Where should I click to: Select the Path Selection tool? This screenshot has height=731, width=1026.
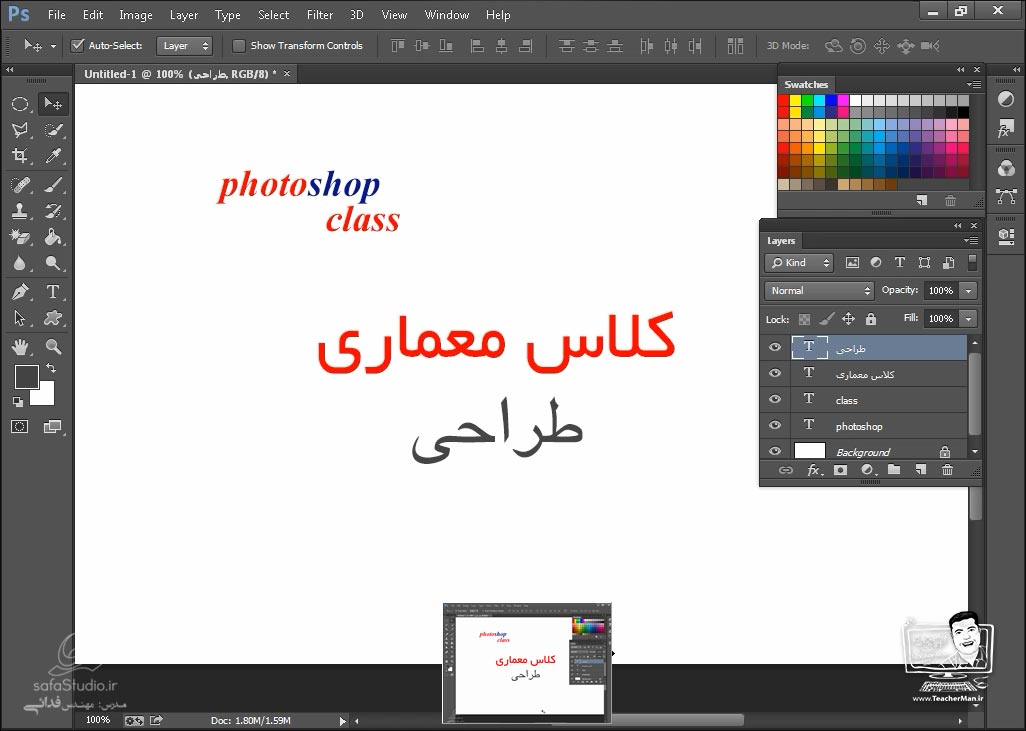coord(20,318)
